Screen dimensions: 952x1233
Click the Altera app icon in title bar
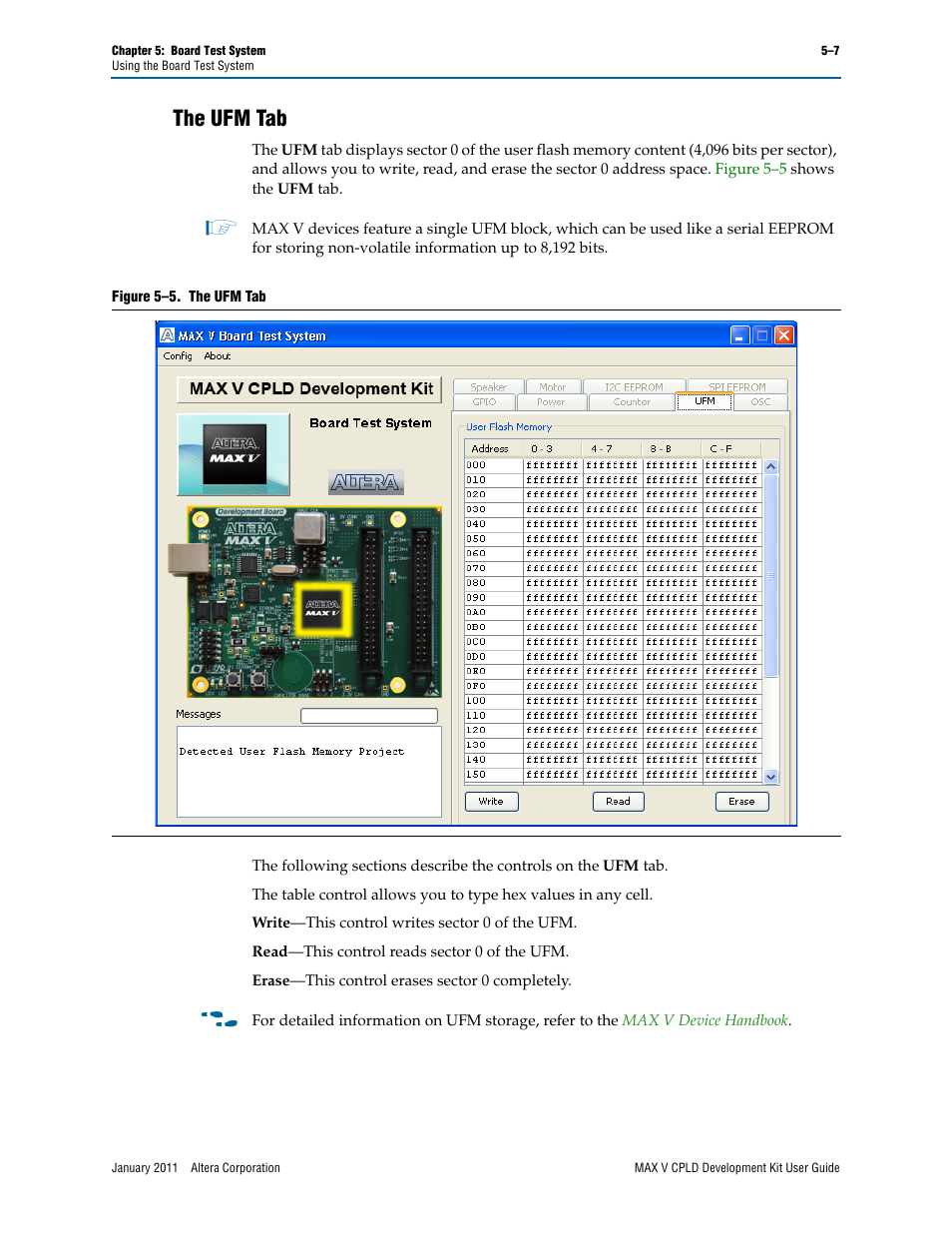[168, 335]
